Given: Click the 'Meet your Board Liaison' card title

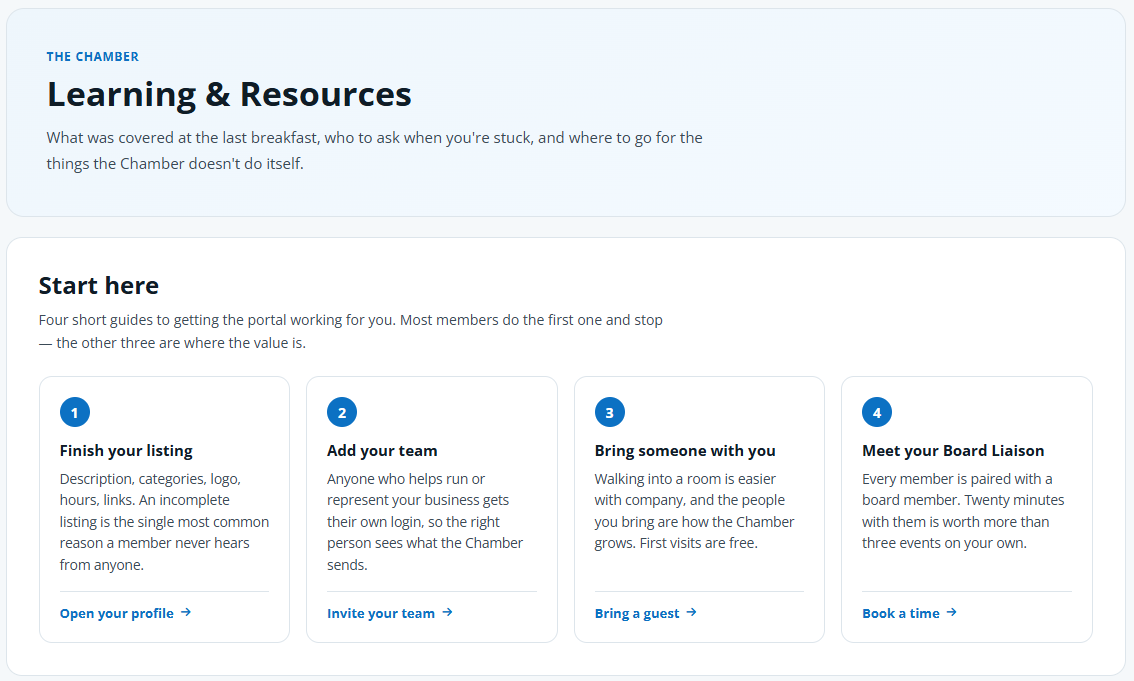Looking at the screenshot, I should (x=953, y=450).
